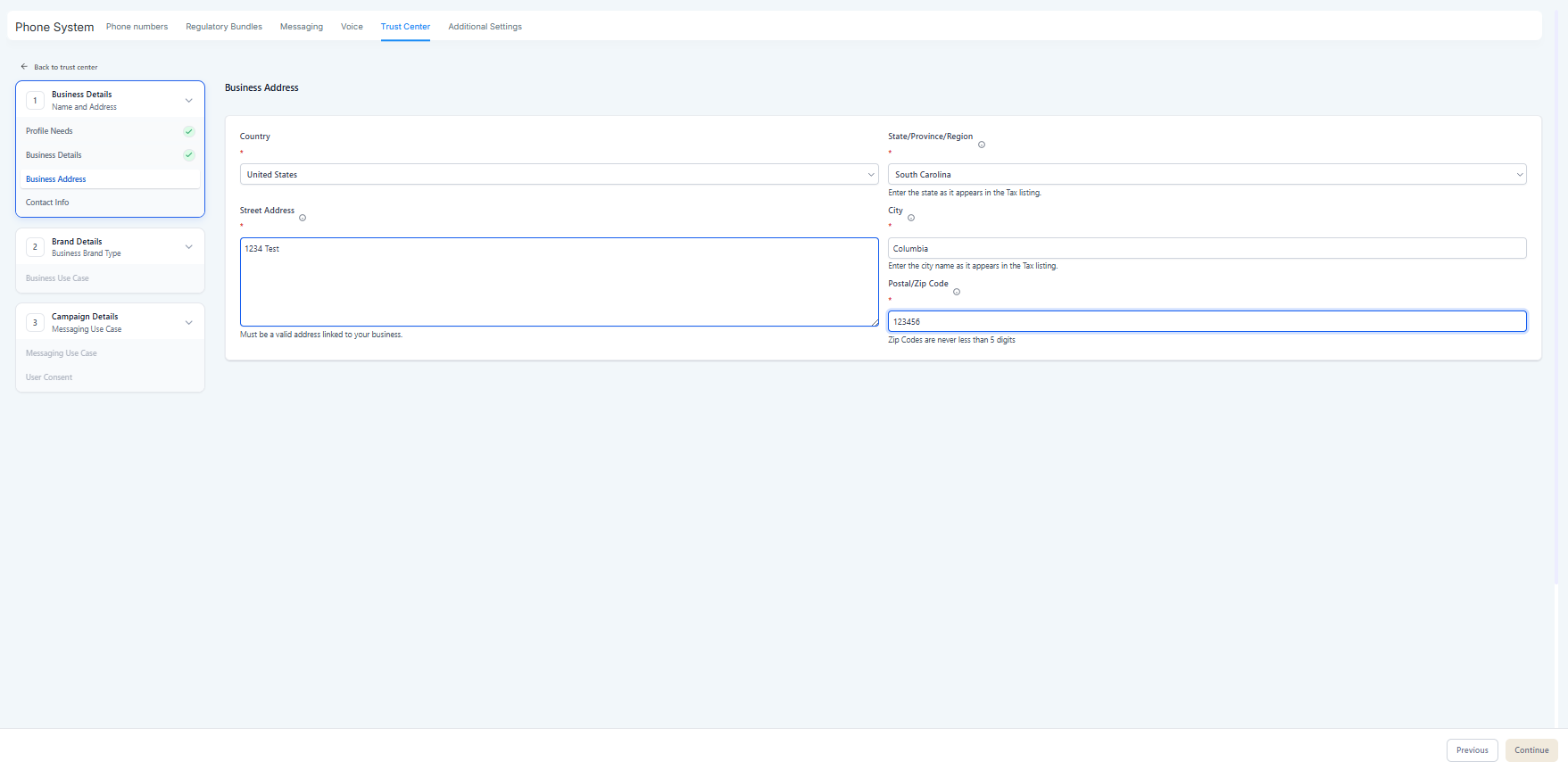Open the Additional Settings tab
This screenshot has height=770, width=1568.
pos(485,27)
